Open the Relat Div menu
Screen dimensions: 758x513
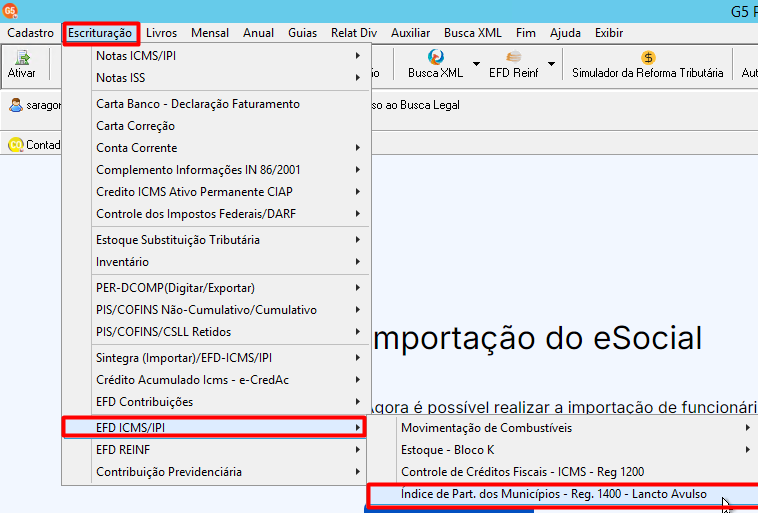354,33
